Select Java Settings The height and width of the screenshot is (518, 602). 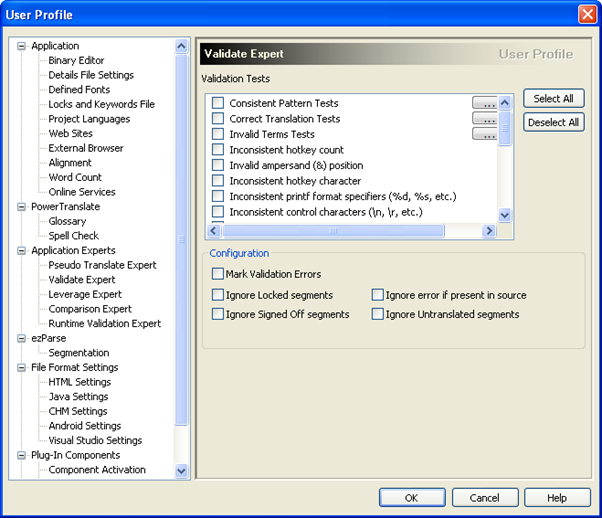click(x=78, y=396)
